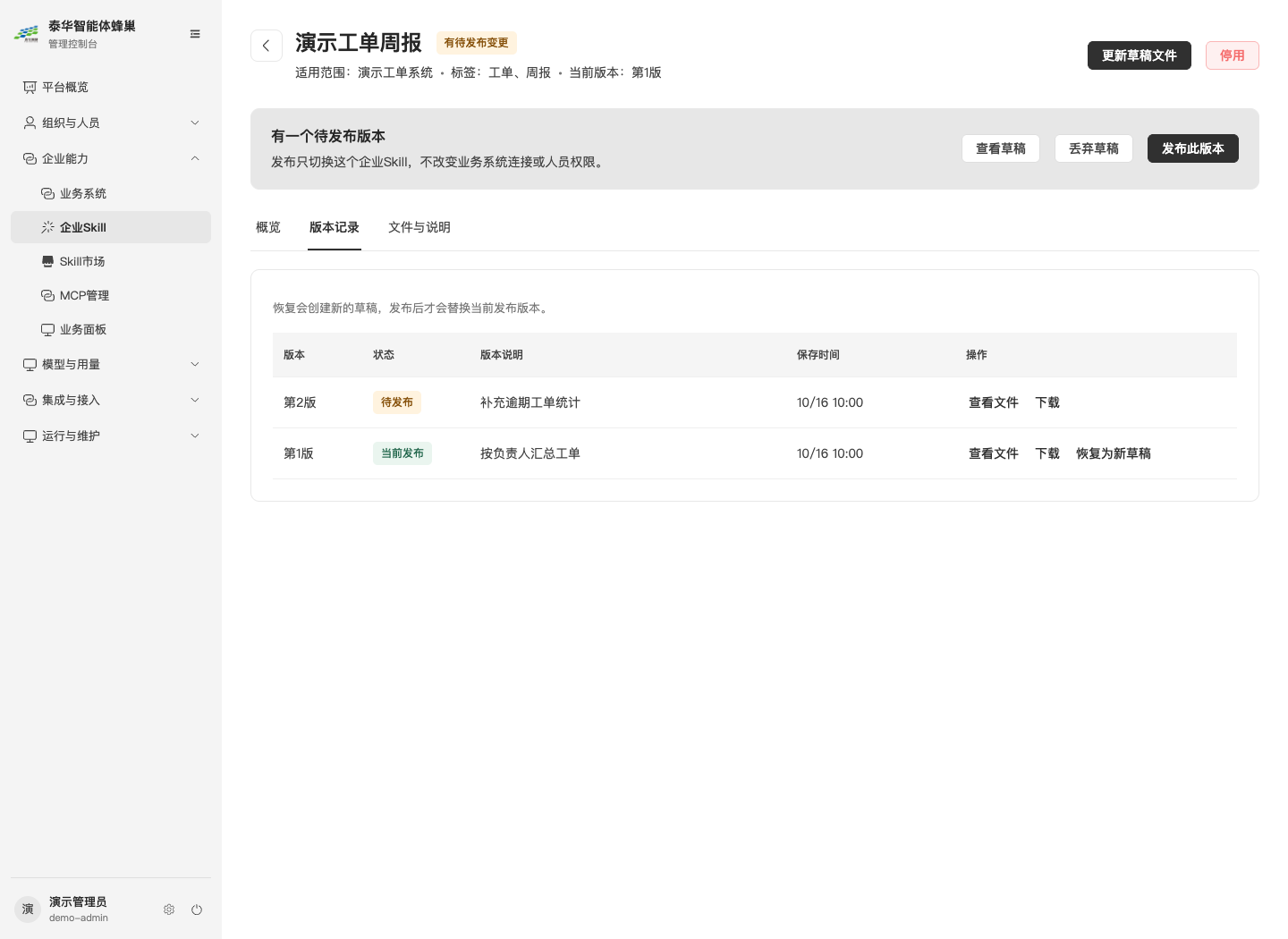
Task: Click 查看文件 for 第1版
Action: pos(994,453)
